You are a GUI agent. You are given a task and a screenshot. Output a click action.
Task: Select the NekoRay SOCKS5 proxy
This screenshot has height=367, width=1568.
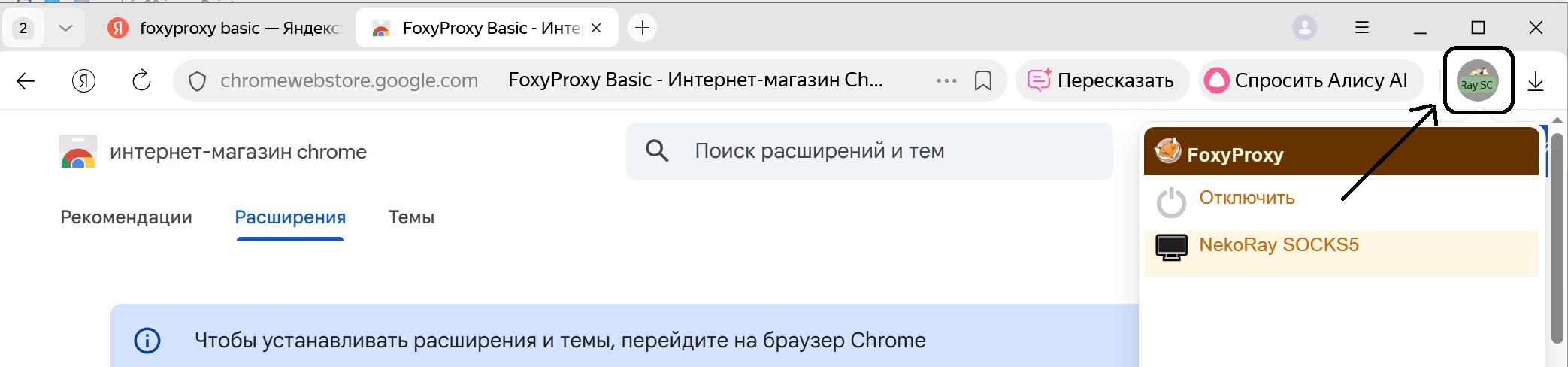pos(1279,245)
